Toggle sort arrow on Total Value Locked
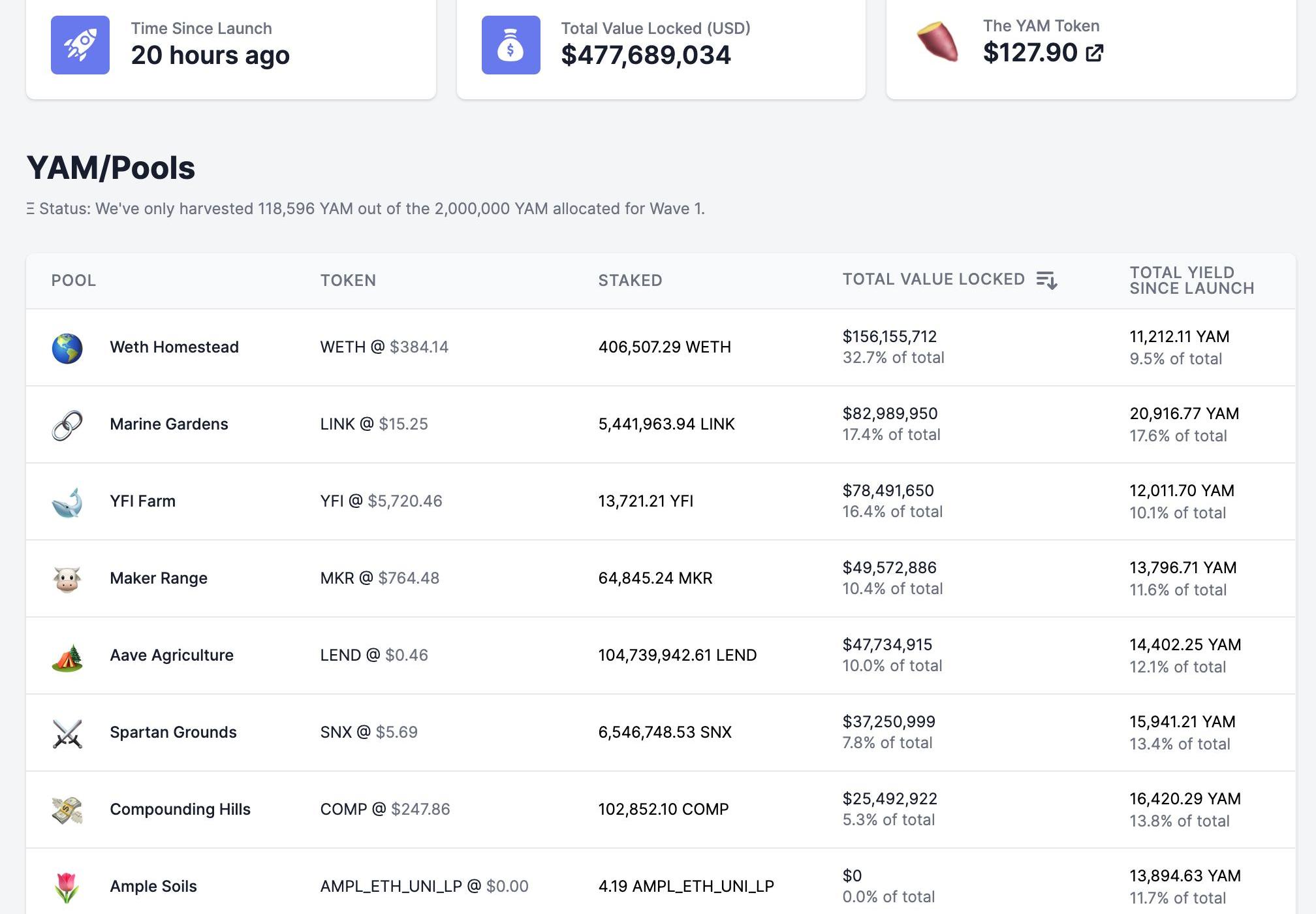Image resolution: width=1316 pixels, height=914 pixels. [x=1046, y=280]
